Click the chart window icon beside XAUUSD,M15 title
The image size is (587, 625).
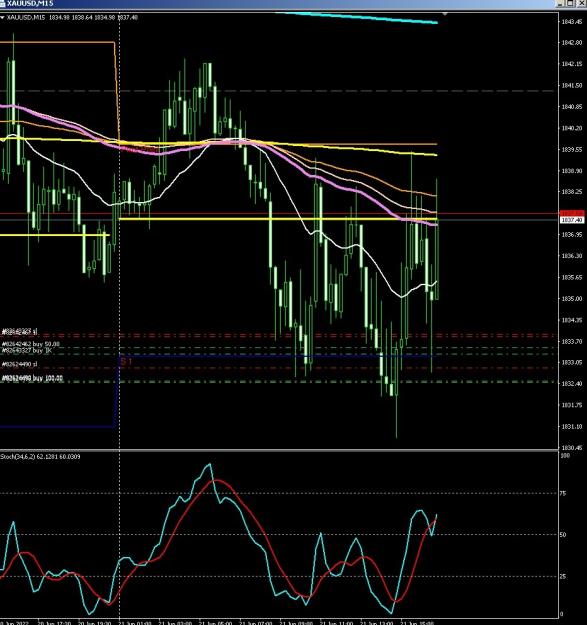pyautogui.click(x=3, y=4)
